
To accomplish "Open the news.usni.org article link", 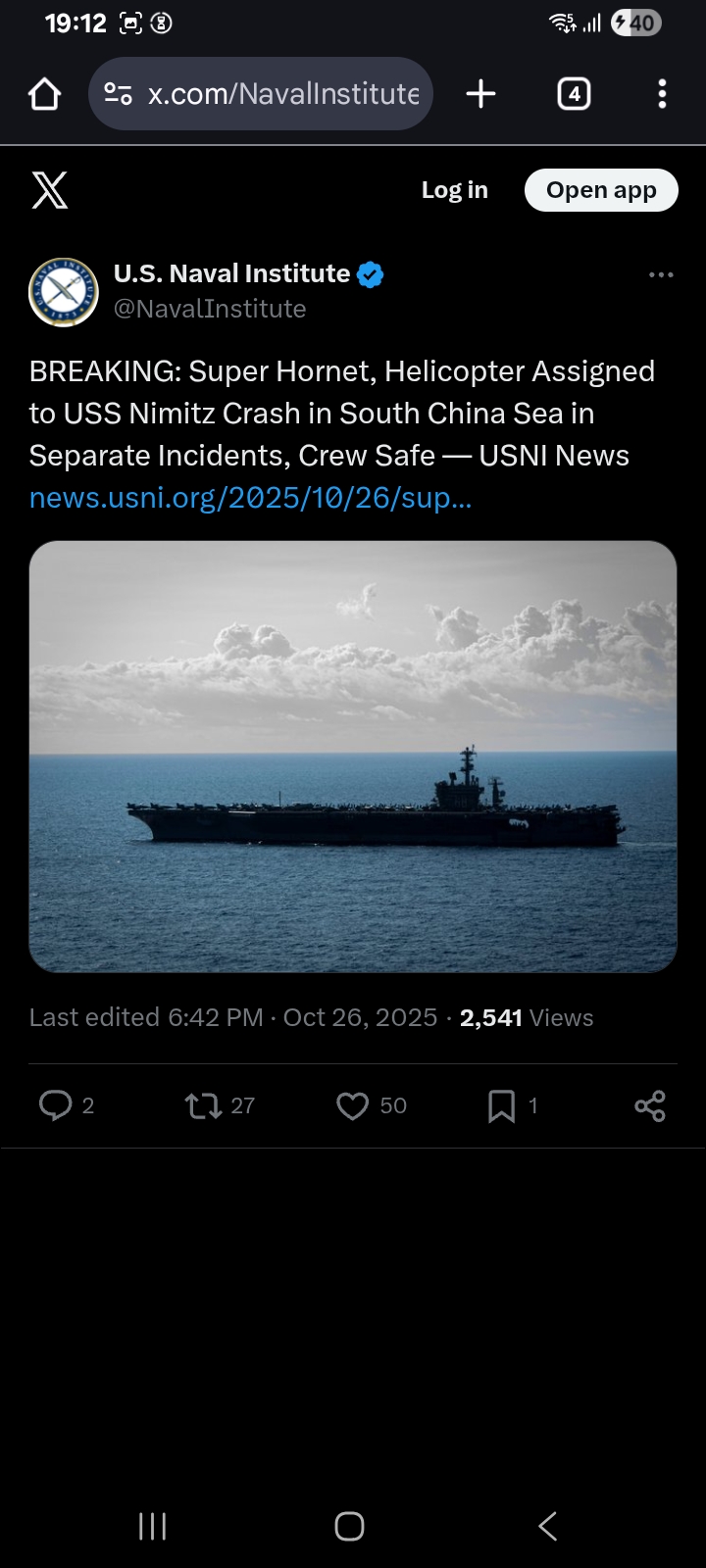I will pos(250,498).
